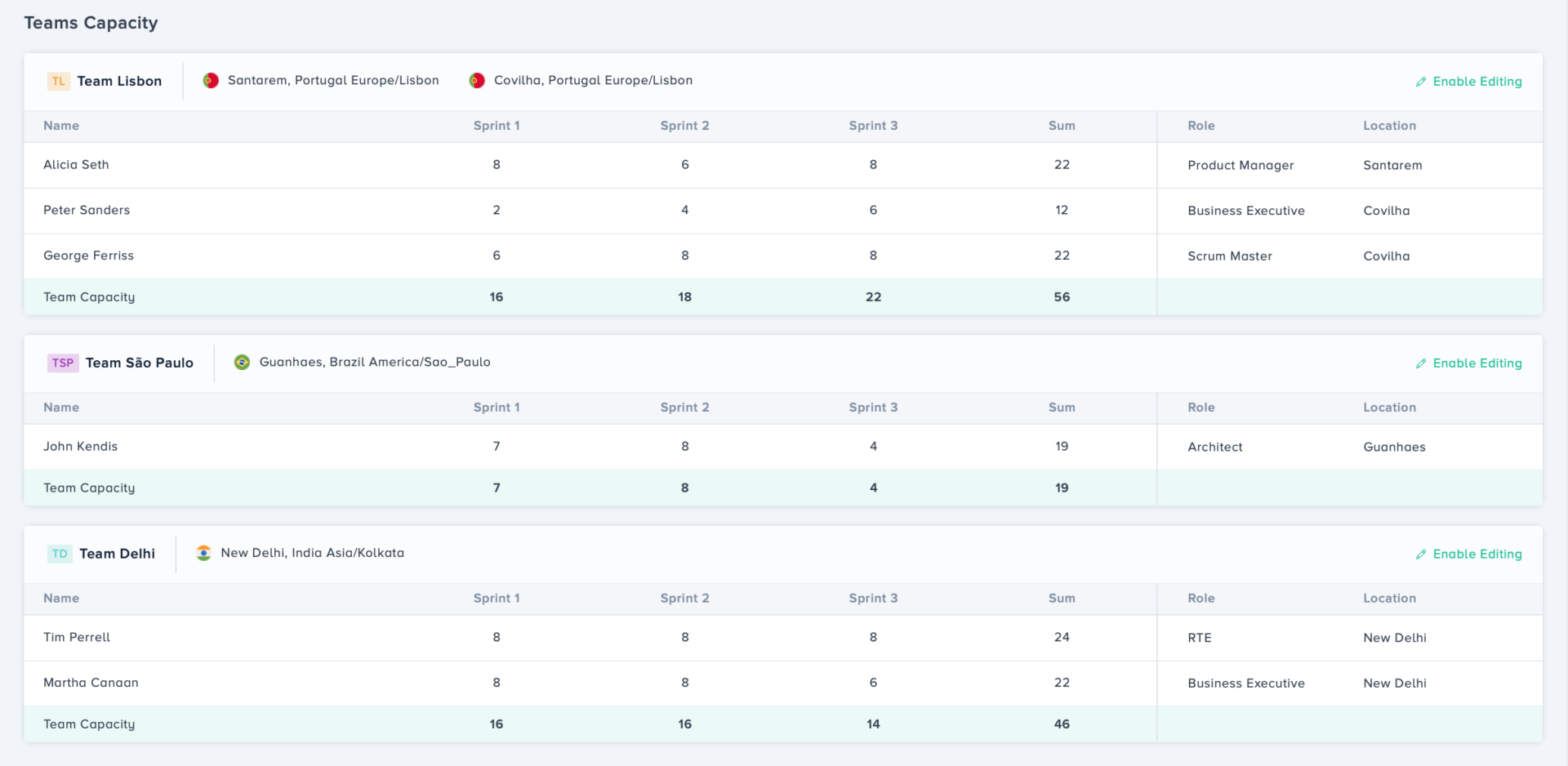Select the TSP badge for Team São Paulo
1568x766 pixels.
click(63, 363)
